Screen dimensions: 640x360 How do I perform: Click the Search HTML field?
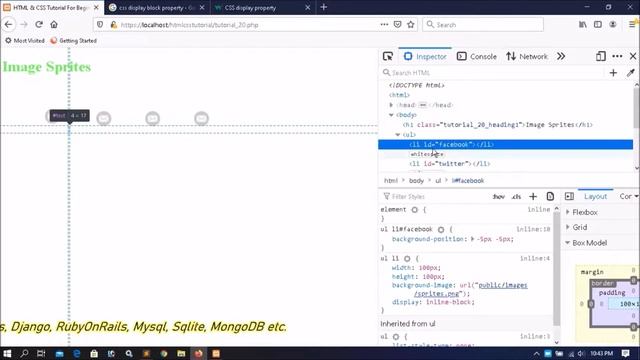(x=492, y=73)
